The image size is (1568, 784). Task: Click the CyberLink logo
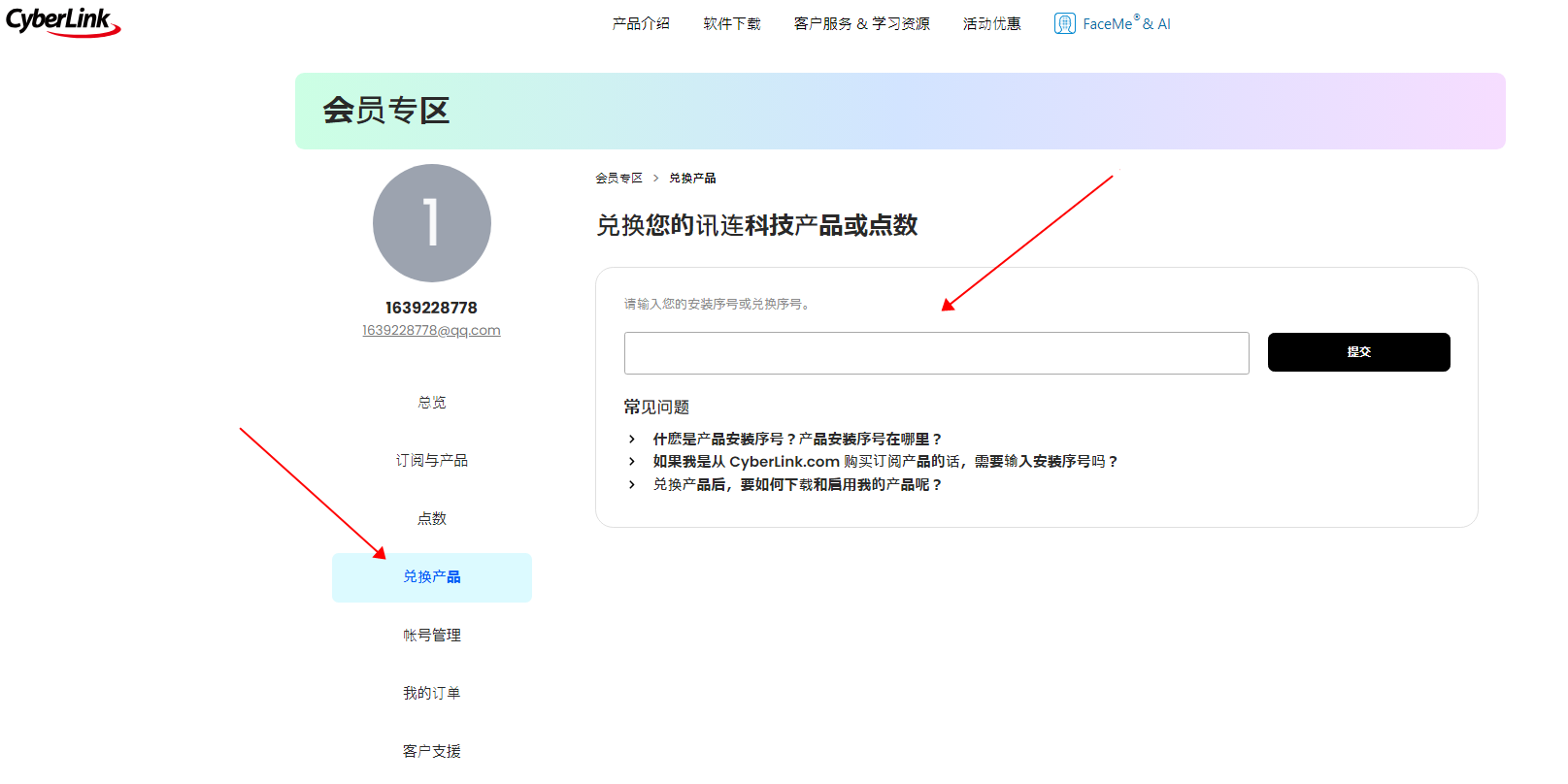(x=63, y=21)
